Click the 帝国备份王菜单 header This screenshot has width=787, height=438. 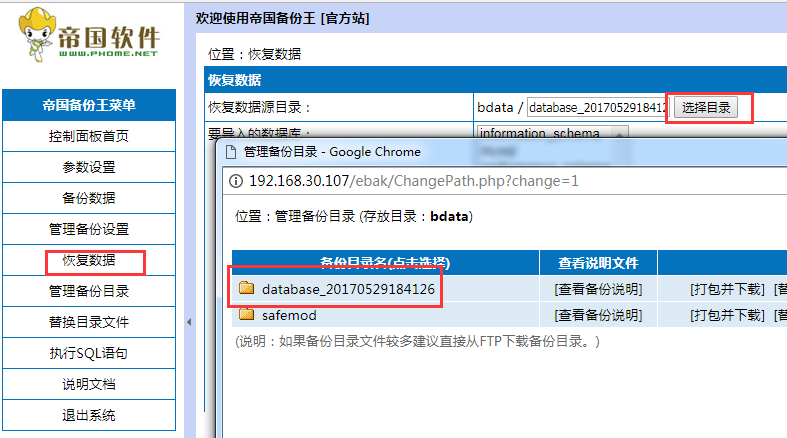click(89, 105)
